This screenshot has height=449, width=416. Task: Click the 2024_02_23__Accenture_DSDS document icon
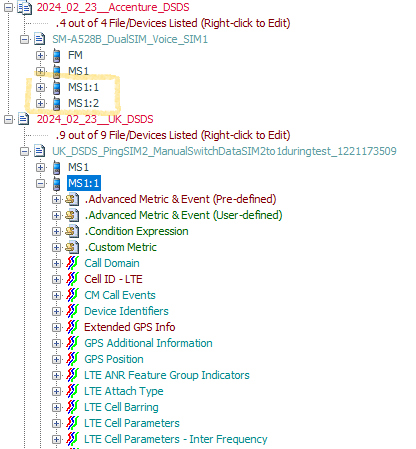[24, 7]
